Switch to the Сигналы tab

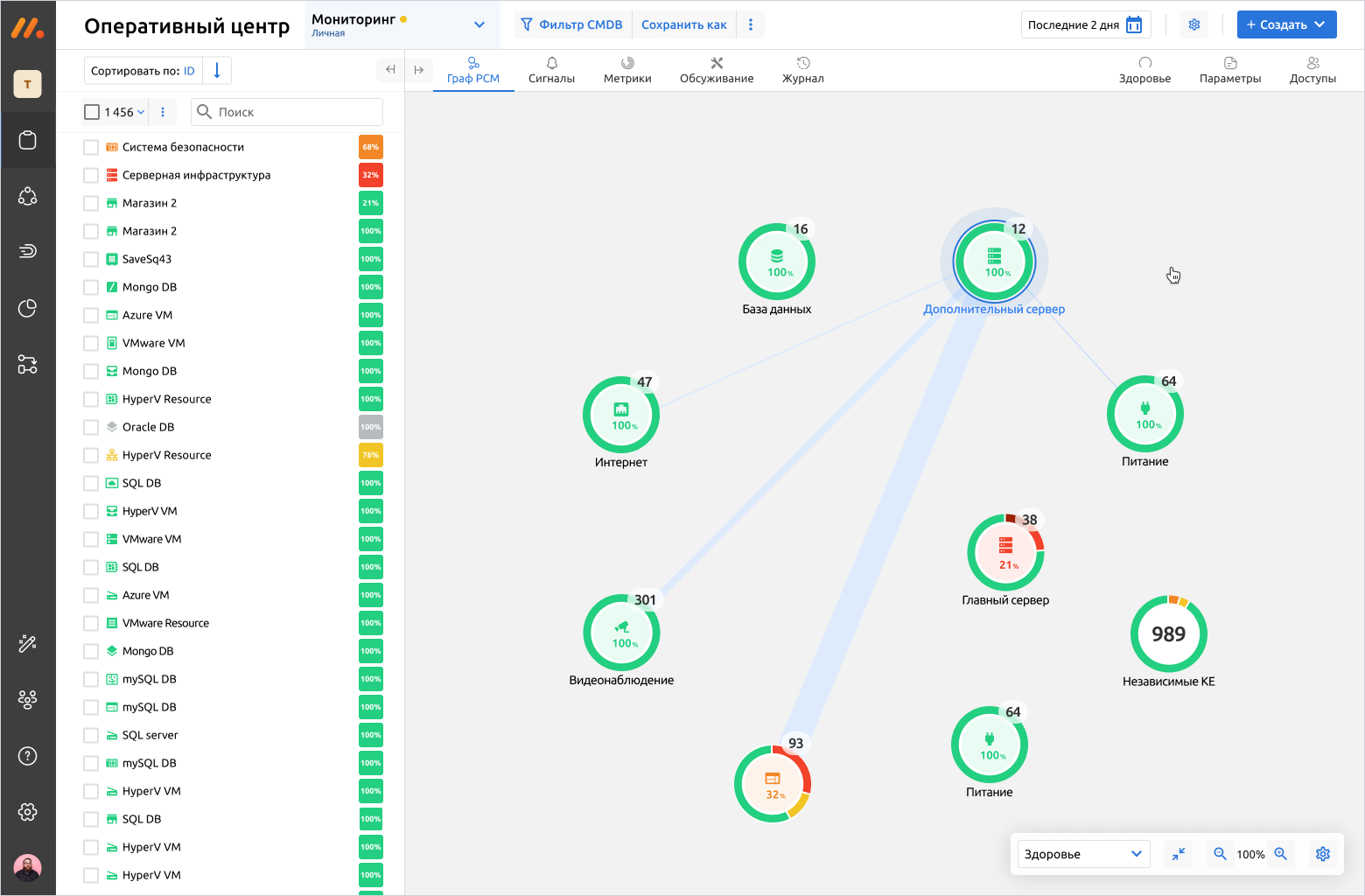pyautogui.click(x=551, y=71)
